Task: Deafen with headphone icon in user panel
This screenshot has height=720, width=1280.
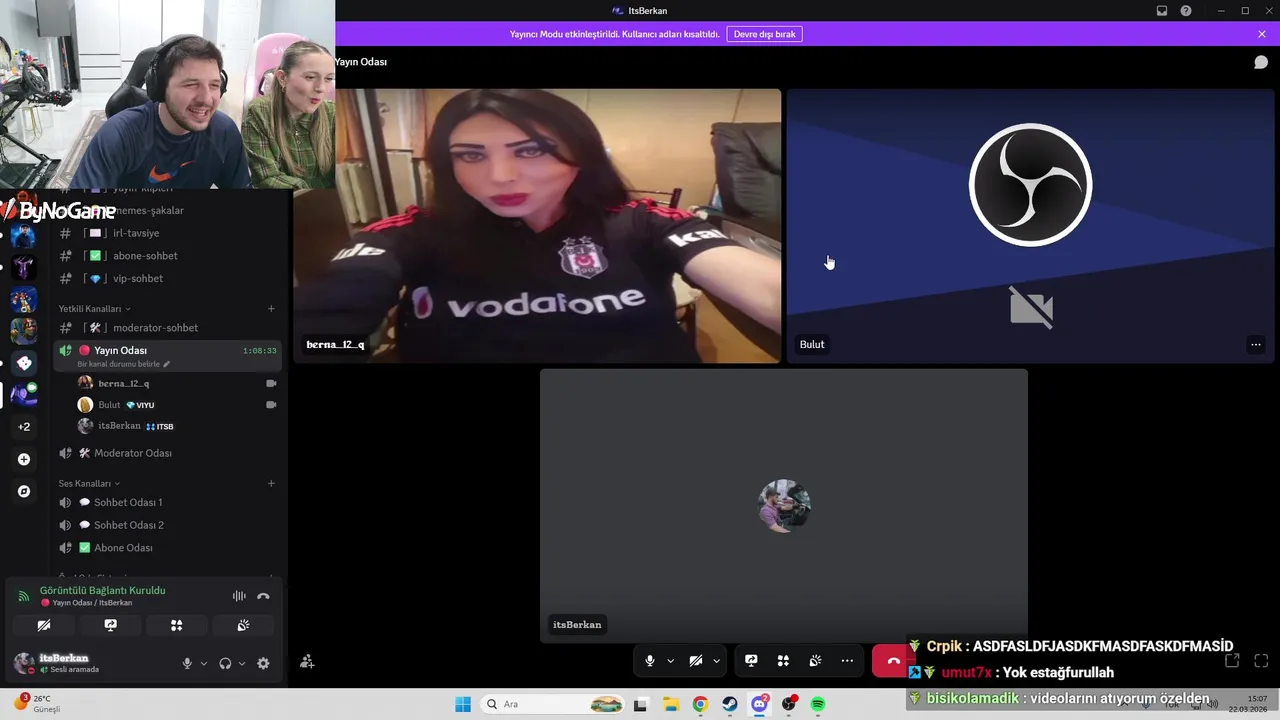Action: pos(225,663)
